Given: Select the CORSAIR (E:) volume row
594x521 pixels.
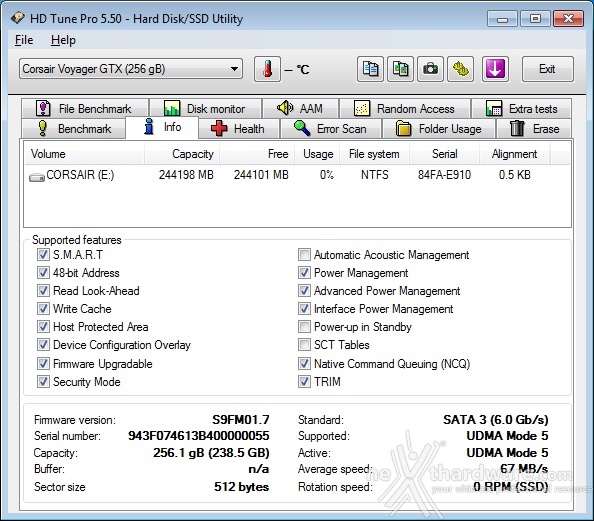Looking at the screenshot, I should (297, 175).
